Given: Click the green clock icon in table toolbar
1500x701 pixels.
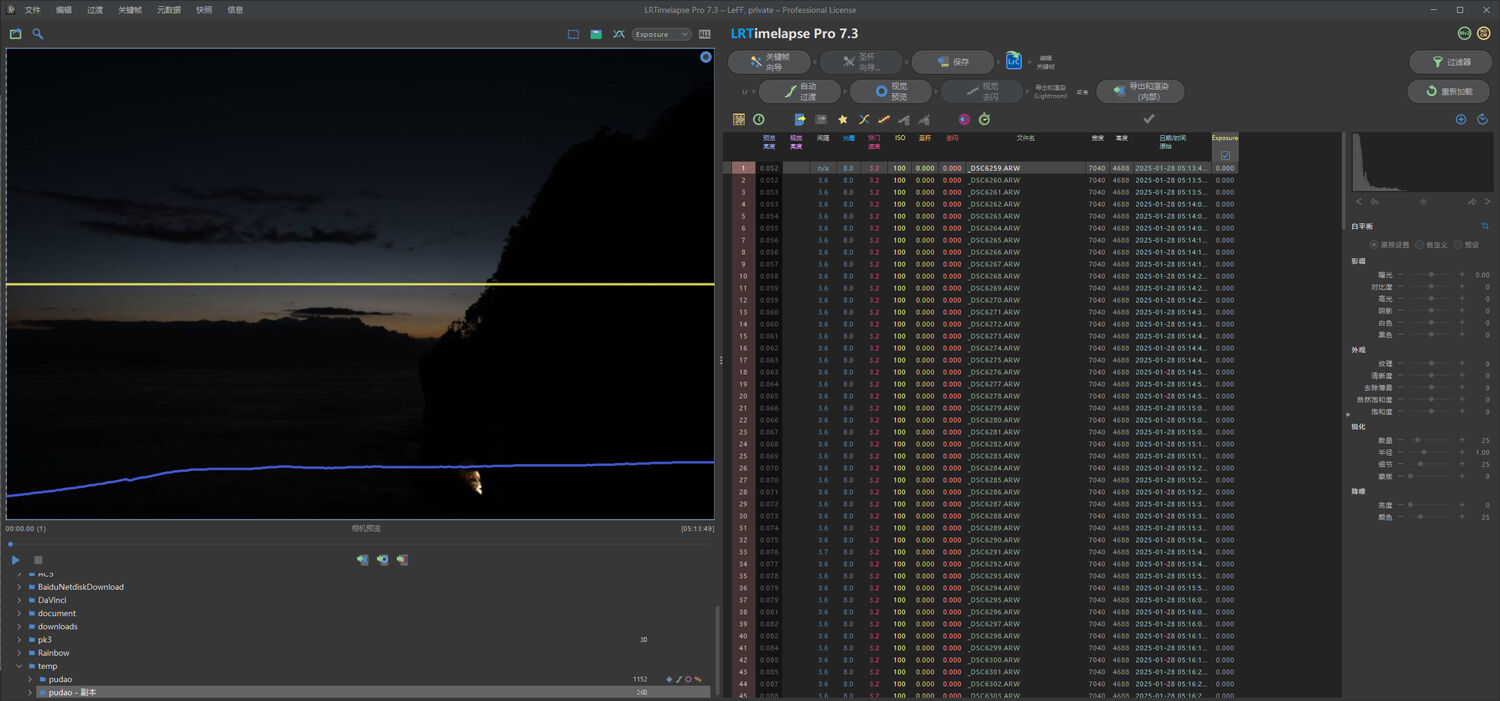Looking at the screenshot, I should 759,120.
